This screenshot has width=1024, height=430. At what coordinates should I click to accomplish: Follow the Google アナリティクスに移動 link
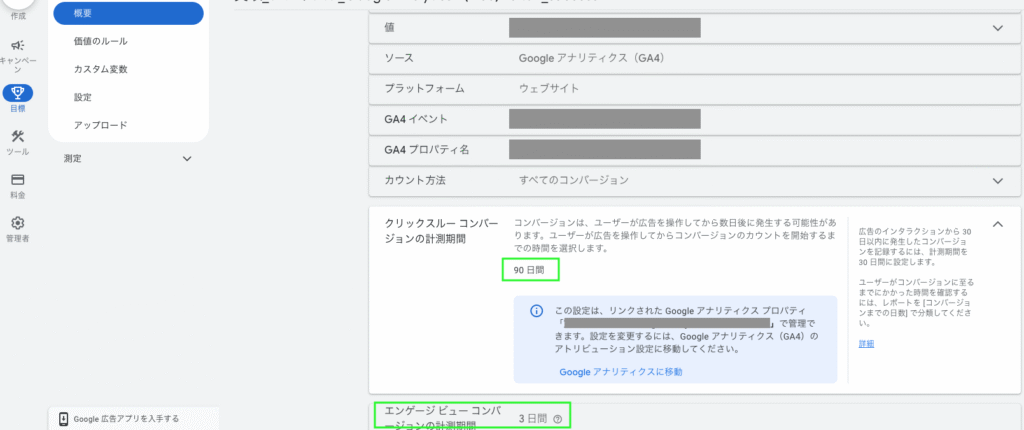[x=621, y=372]
